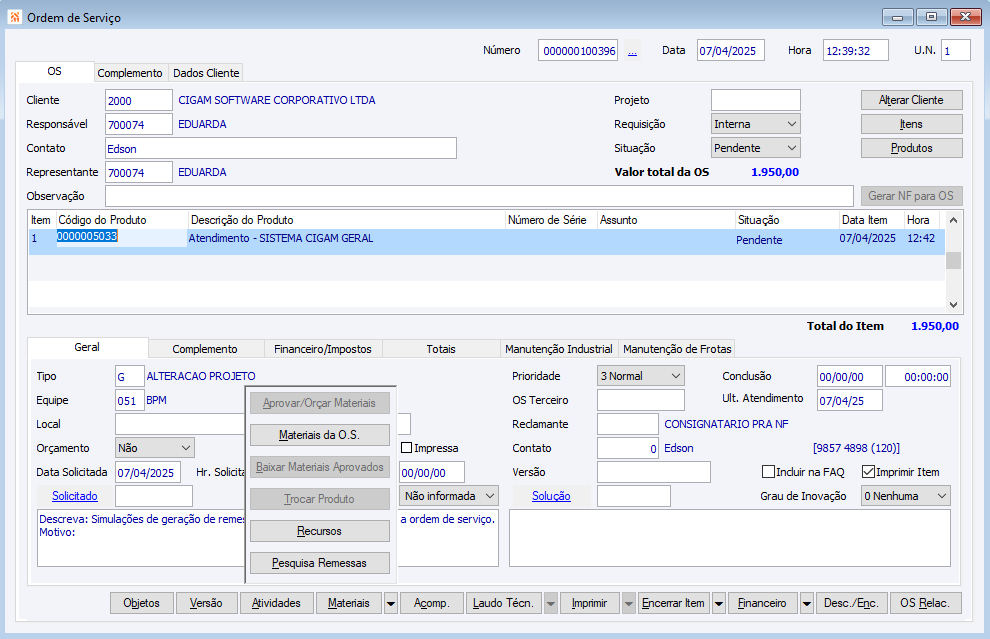The height and width of the screenshot is (639, 990).
Task: Switch to the Dados Cliente tab
Action: point(206,73)
